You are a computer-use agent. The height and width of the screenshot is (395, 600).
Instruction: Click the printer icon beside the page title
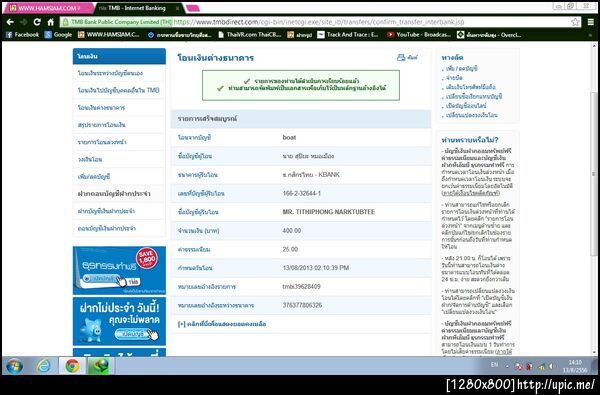click(x=401, y=57)
